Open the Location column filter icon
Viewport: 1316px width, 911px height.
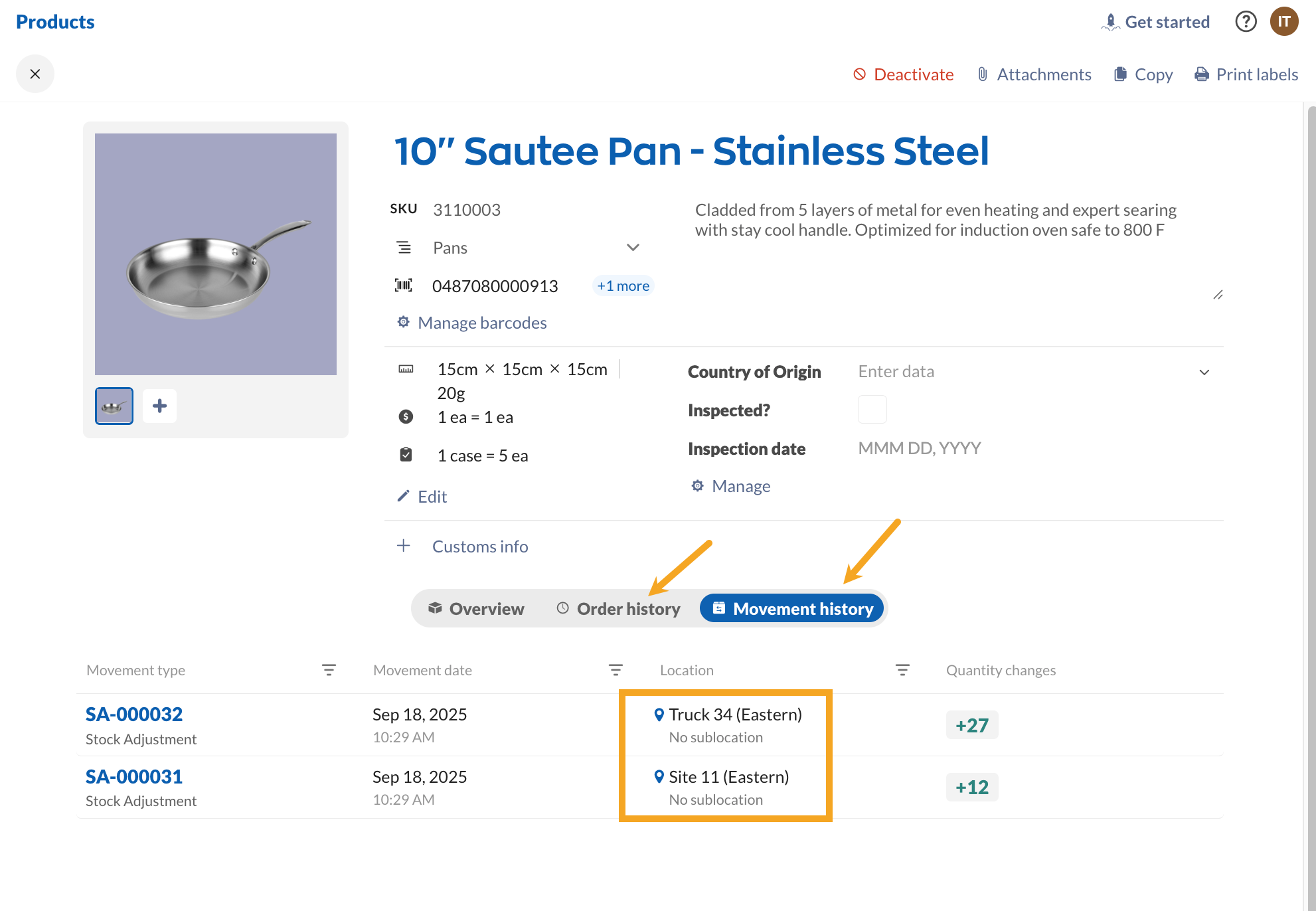[x=902, y=670]
